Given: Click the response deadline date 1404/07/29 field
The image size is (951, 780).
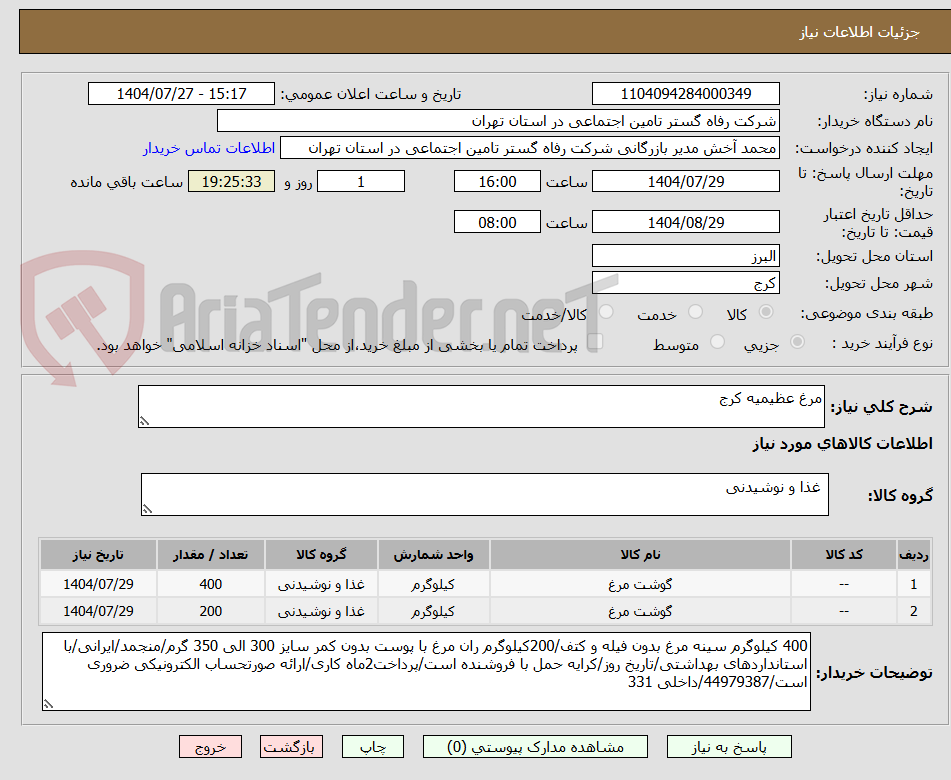Looking at the screenshot, I should [685, 181].
